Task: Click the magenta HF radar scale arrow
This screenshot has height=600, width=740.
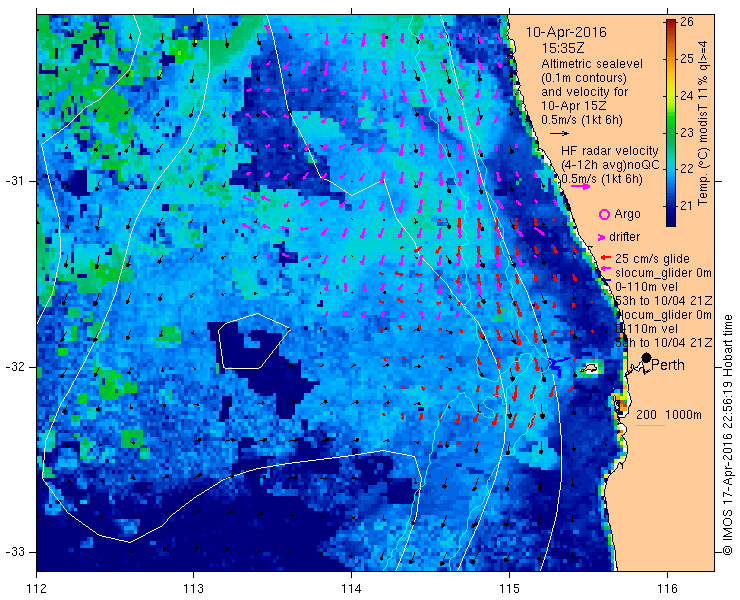Action: [x=580, y=186]
